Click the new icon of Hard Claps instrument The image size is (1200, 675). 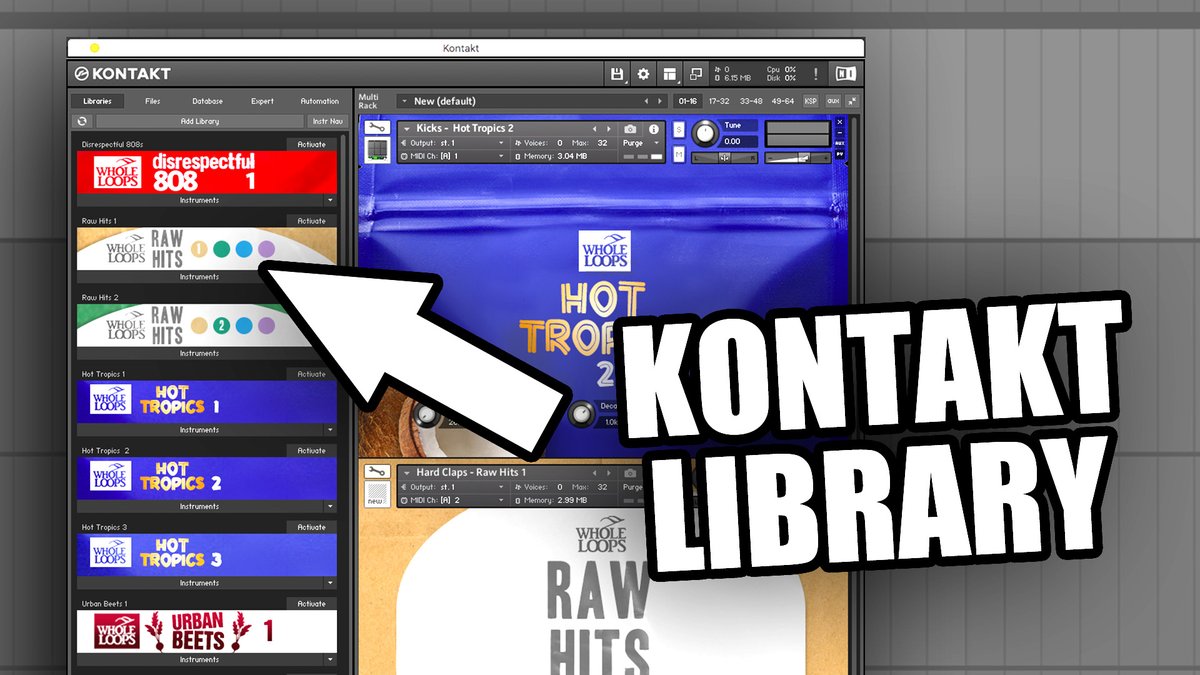pos(376,493)
